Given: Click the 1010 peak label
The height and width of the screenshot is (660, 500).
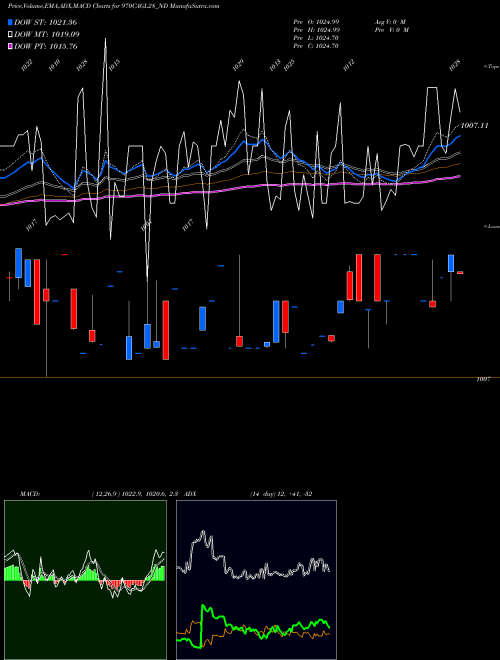Looking at the screenshot, I should [54, 65].
